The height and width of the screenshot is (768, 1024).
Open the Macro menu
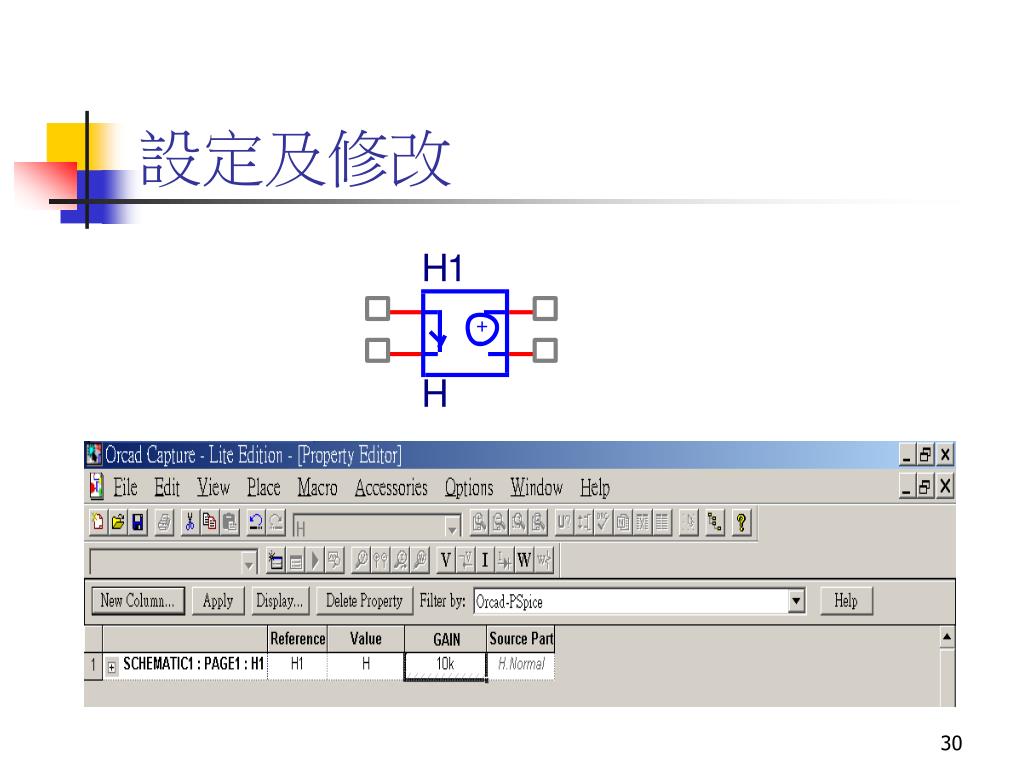(317, 488)
